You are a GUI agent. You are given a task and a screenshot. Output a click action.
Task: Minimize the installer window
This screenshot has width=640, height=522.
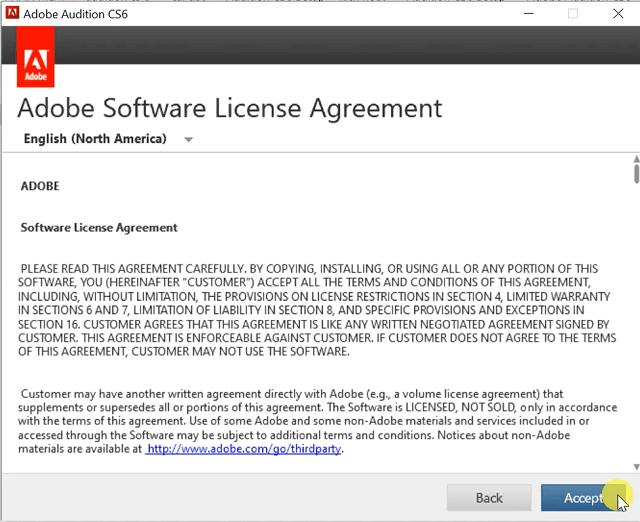(527, 14)
